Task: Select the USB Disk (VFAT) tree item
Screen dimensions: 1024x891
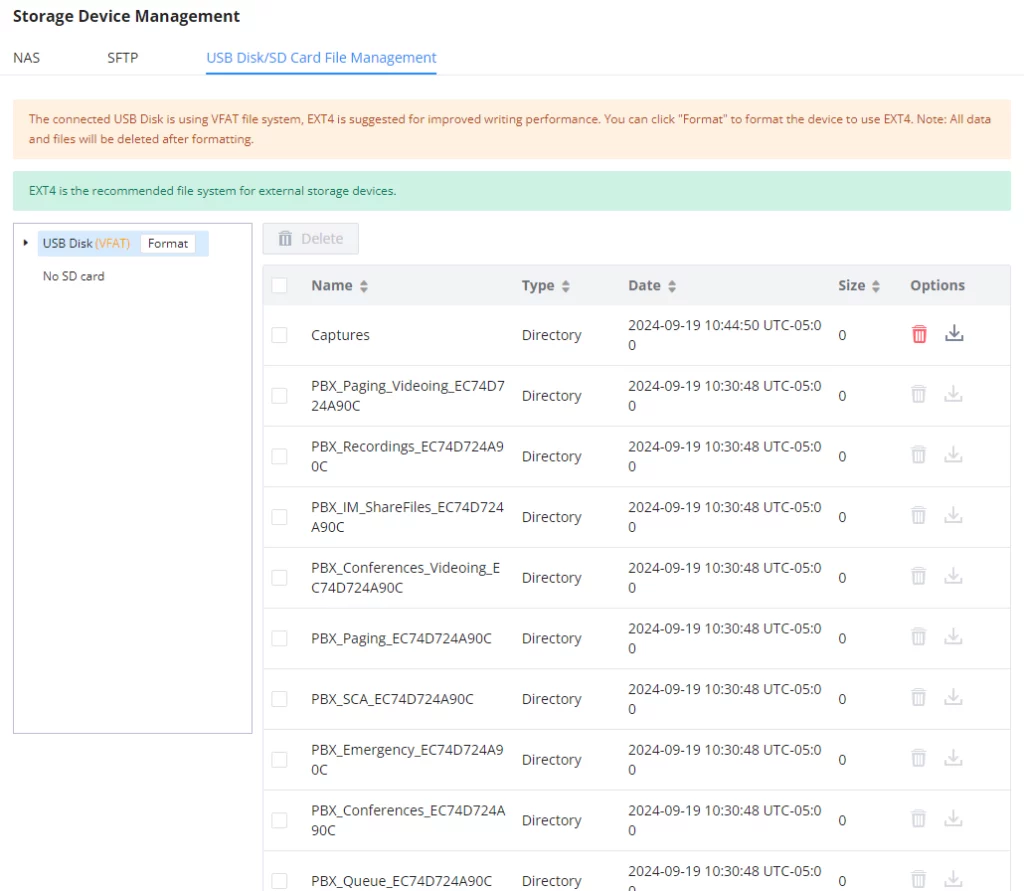Action: tap(86, 244)
